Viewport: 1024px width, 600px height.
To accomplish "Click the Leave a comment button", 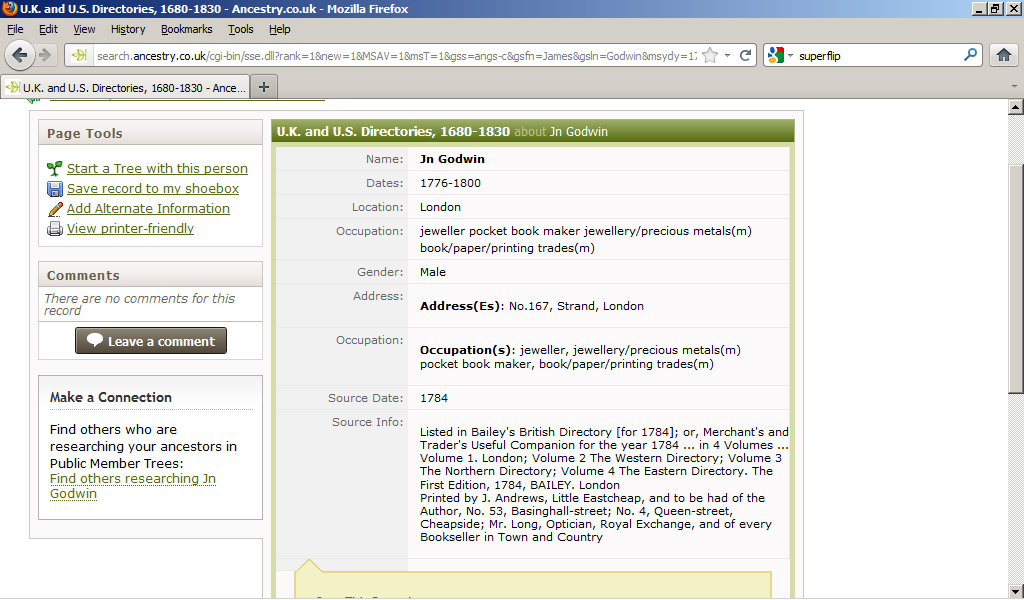I will coord(151,341).
